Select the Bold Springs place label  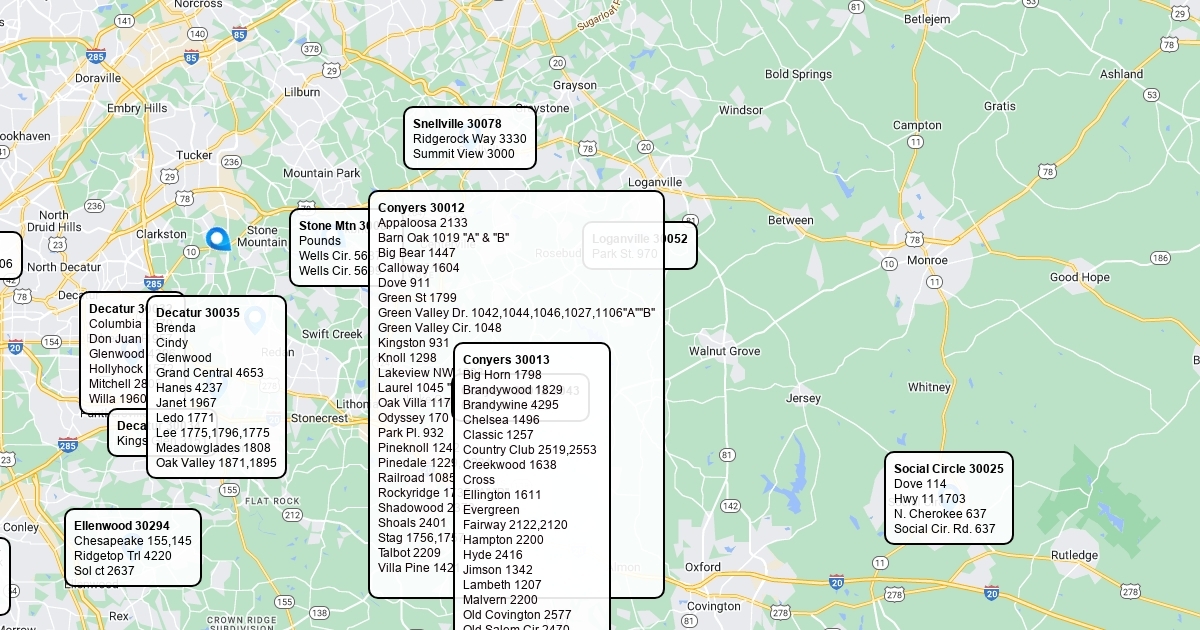(x=797, y=74)
